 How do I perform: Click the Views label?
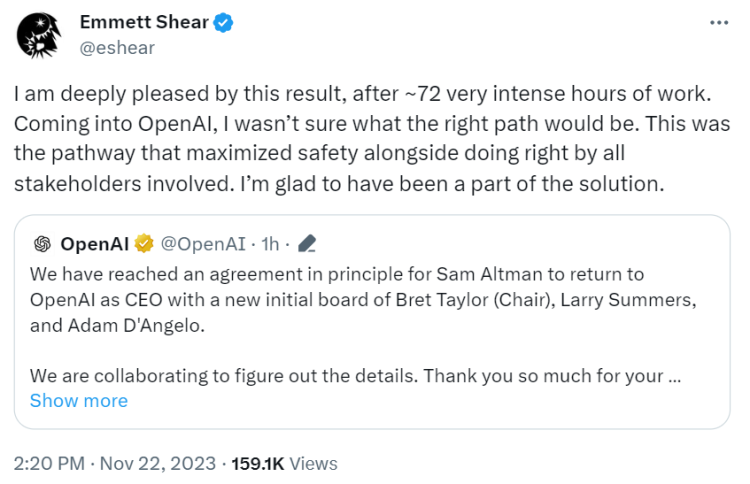point(313,463)
